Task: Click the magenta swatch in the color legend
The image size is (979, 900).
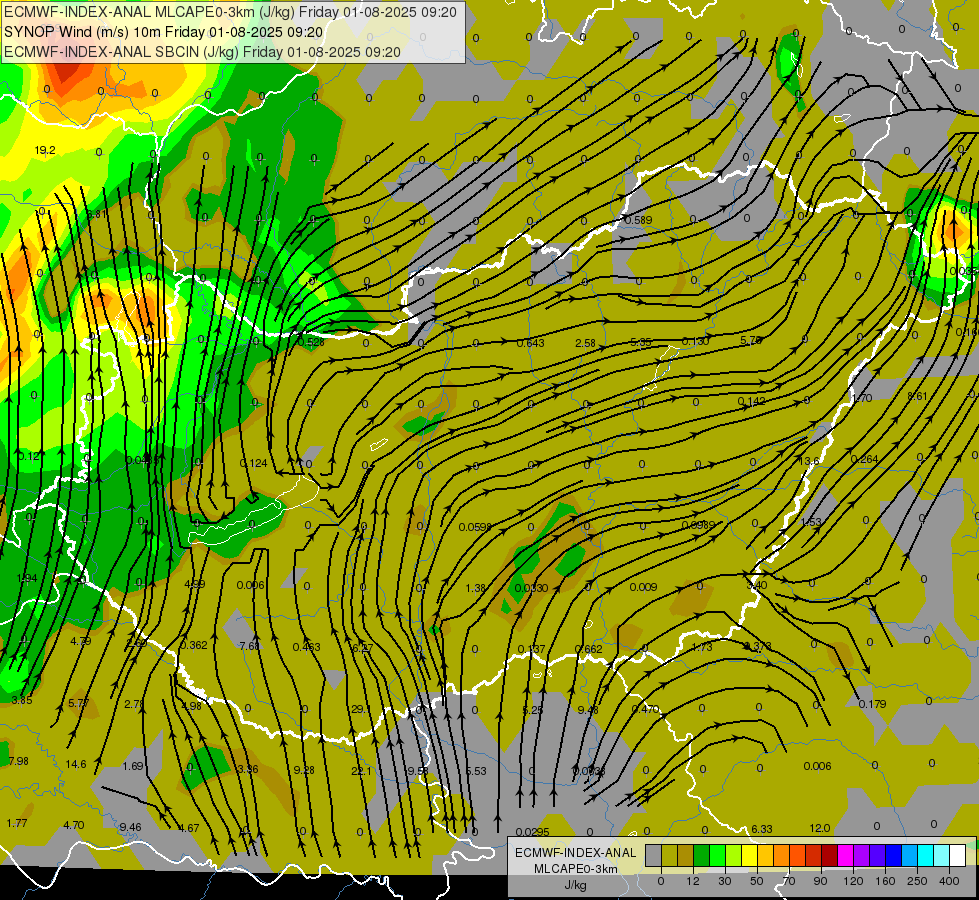Action: pos(846,855)
